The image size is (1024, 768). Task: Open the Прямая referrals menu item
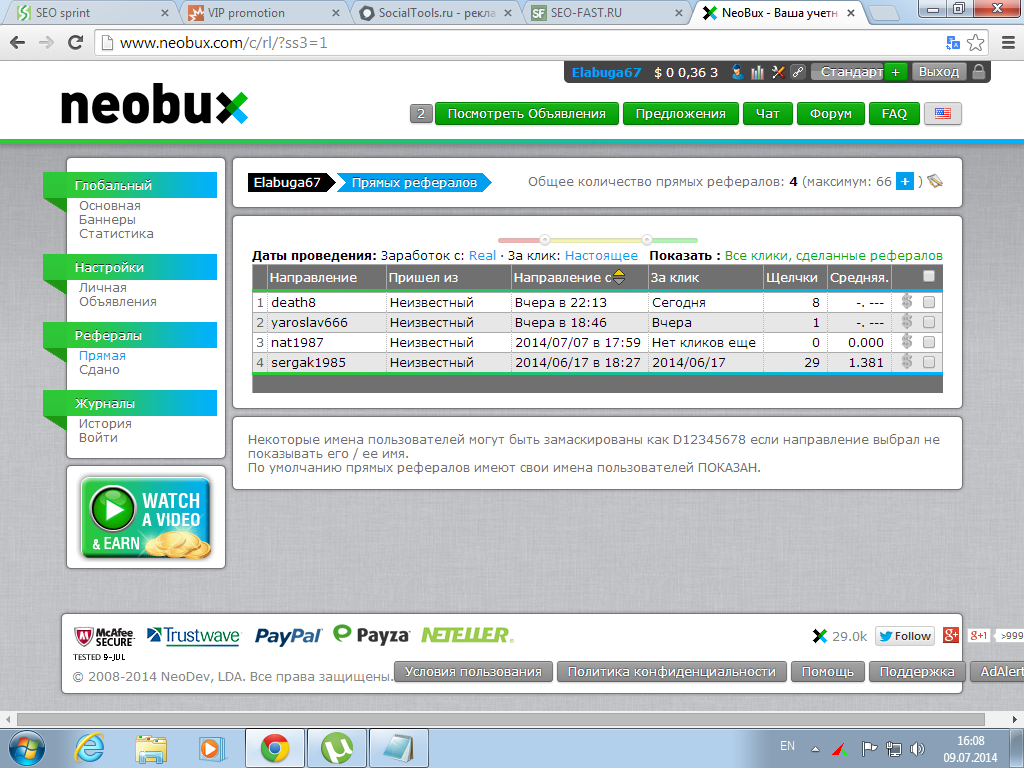[102, 356]
